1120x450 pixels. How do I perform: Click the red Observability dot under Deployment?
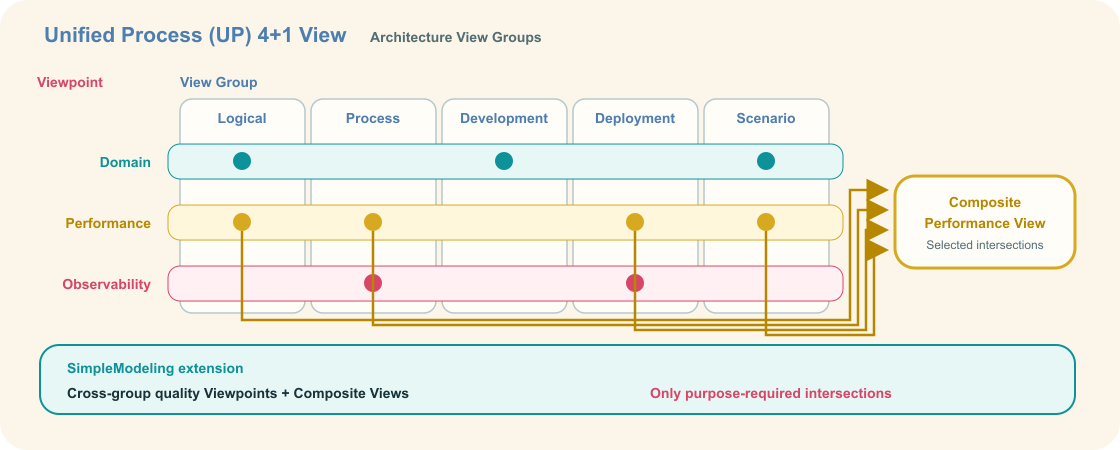635,283
